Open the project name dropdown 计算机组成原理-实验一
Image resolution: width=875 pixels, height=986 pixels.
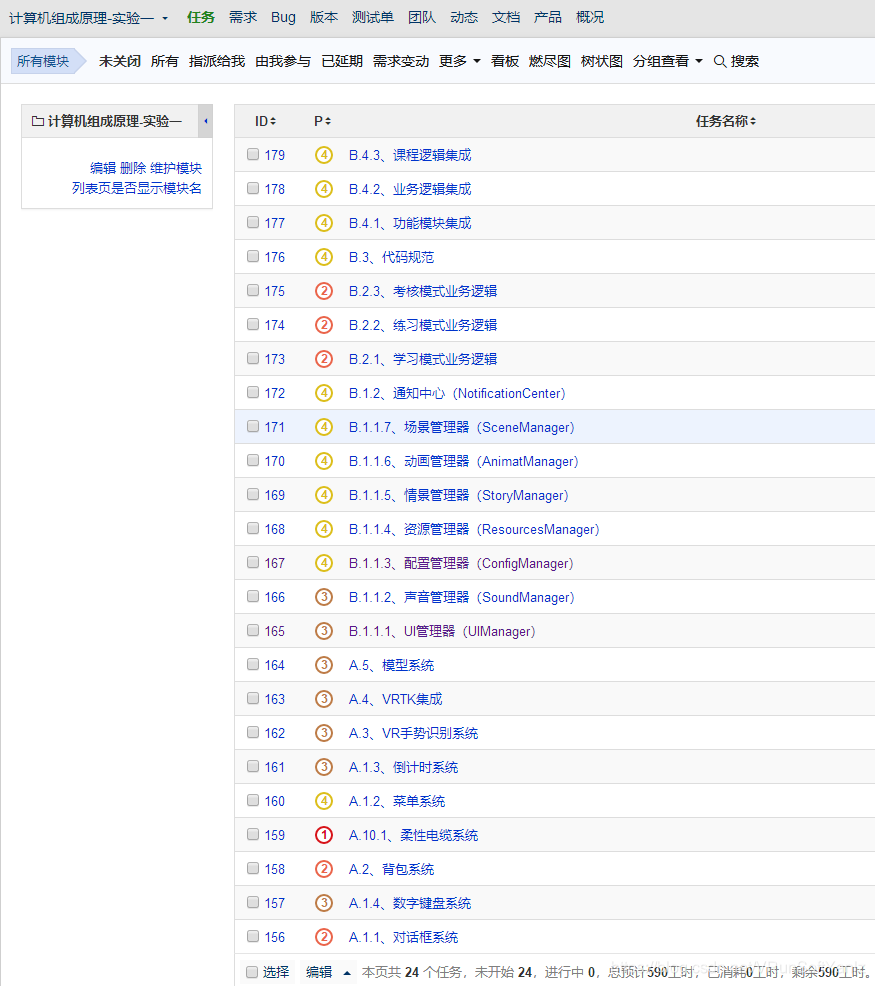(88, 18)
